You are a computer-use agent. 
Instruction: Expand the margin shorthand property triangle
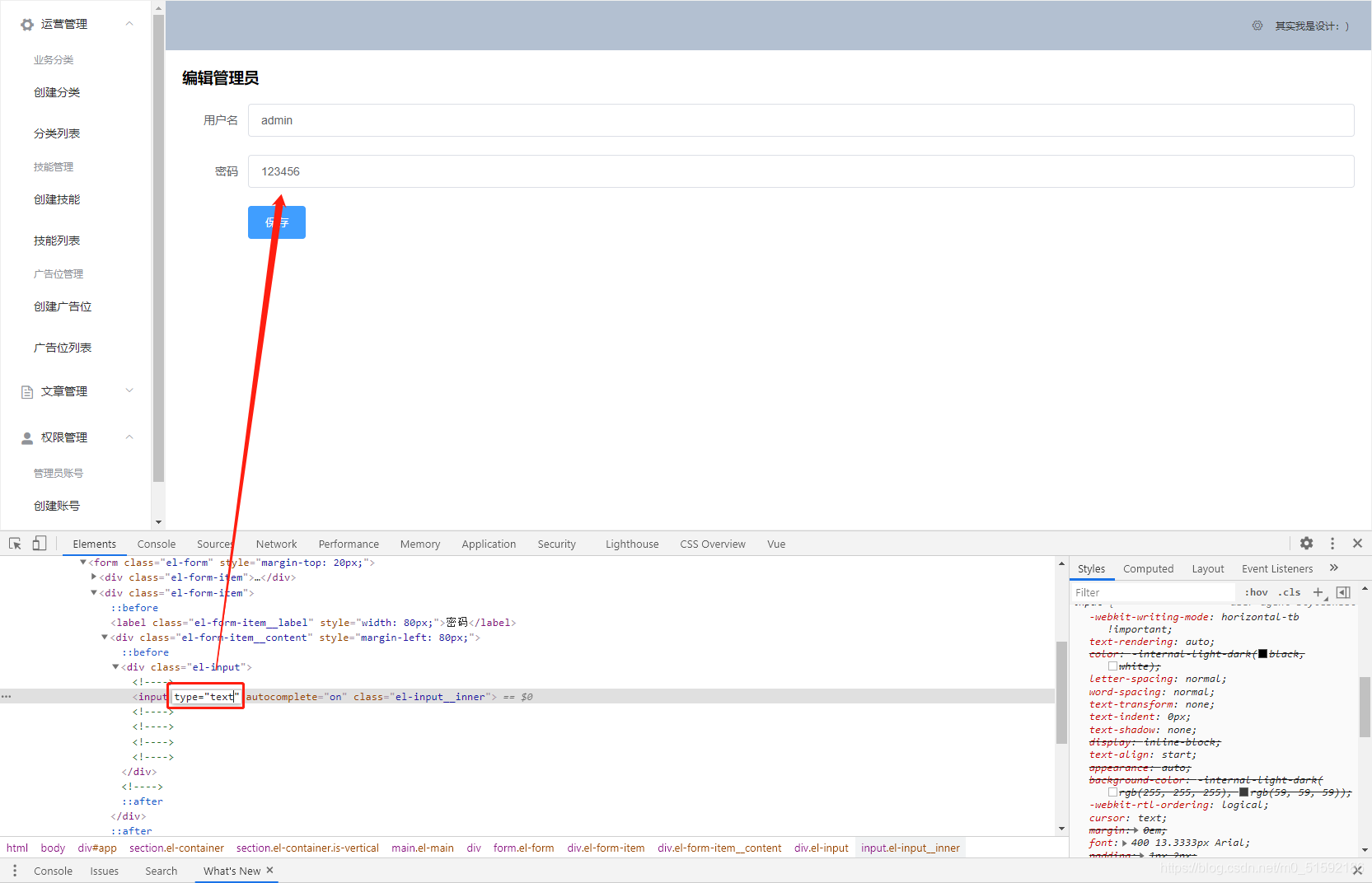(x=1137, y=830)
